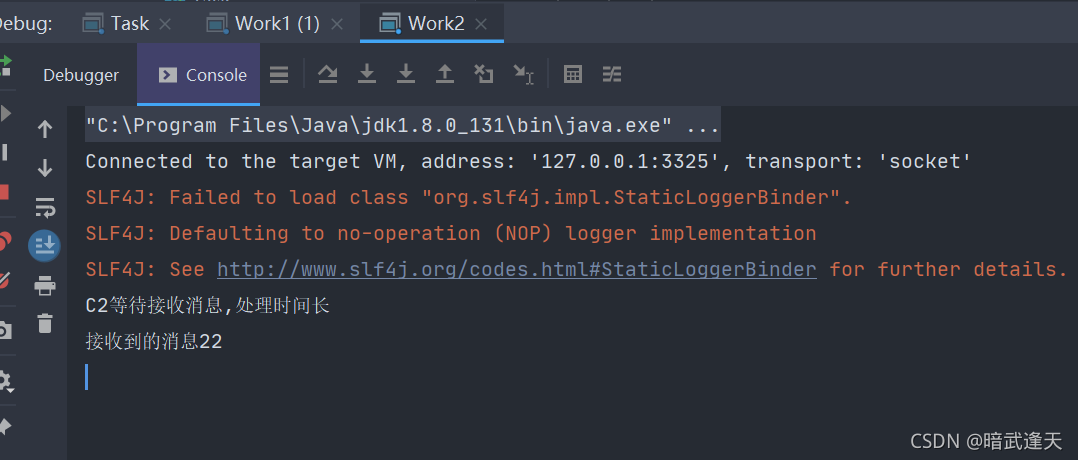Click the Force Step Into icon
1078x460 pixels.
pos(406,74)
